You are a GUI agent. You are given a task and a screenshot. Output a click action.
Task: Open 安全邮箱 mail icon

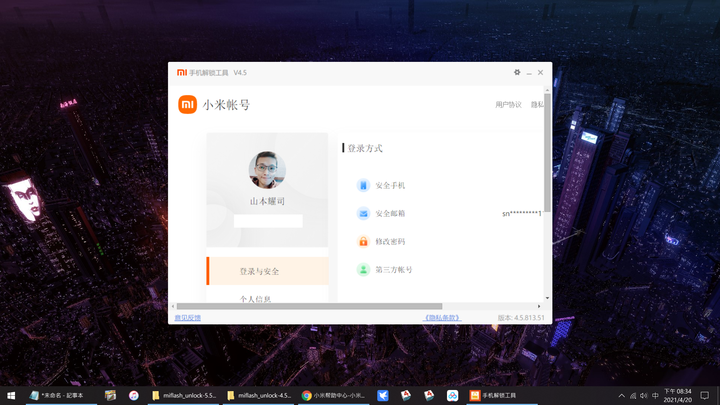coord(363,214)
